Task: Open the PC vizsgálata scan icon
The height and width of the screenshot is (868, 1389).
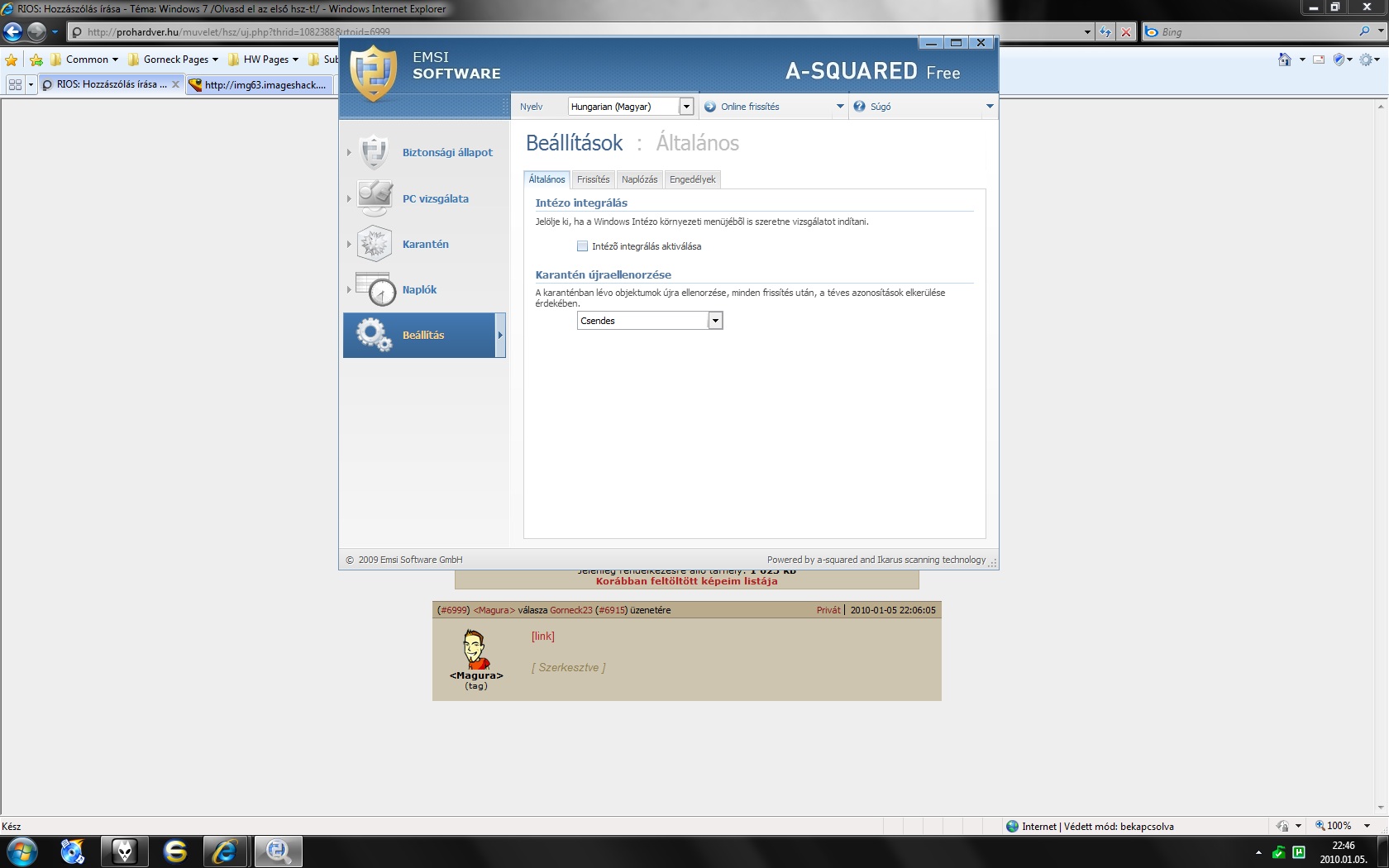Action: click(x=375, y=198)
